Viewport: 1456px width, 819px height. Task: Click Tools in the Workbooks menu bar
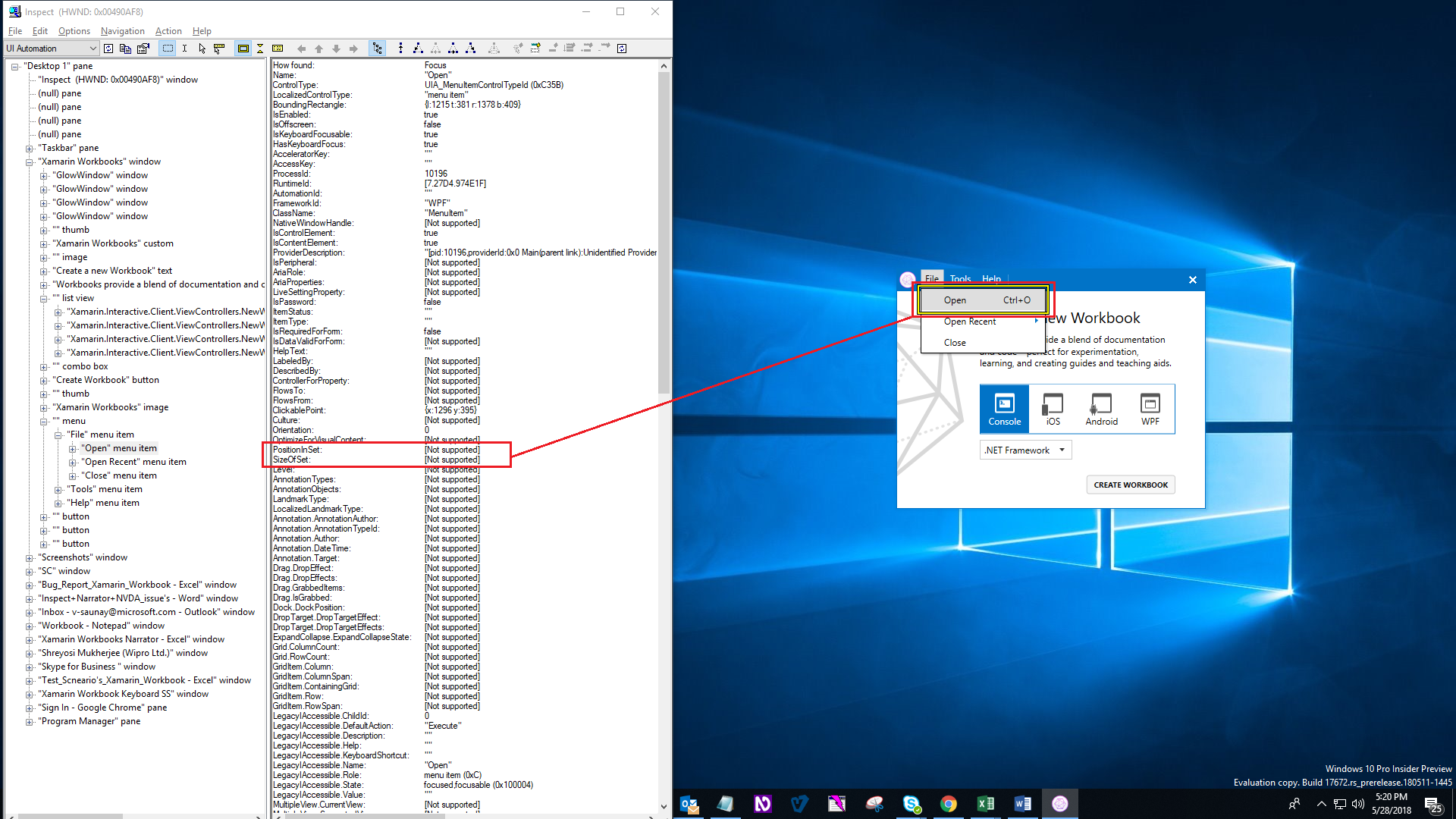[x=960, y=279]
